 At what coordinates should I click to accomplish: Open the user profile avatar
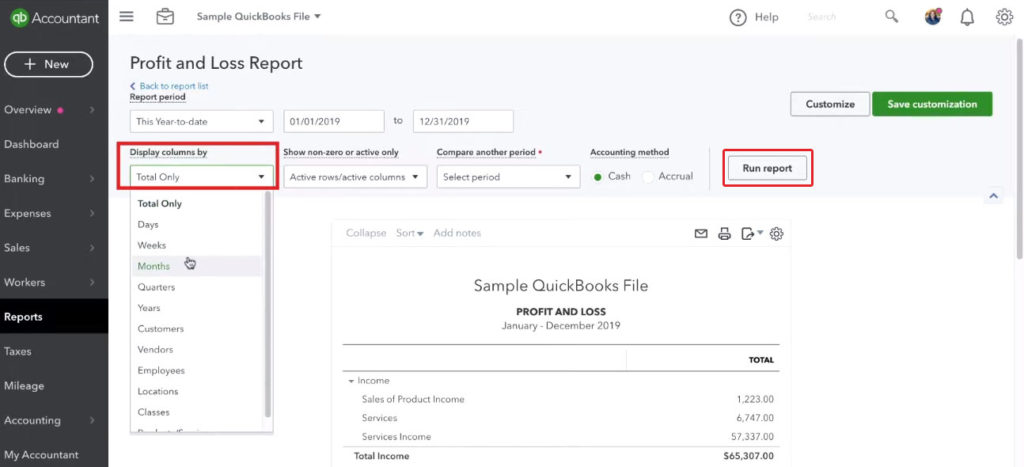pyautogui.click(x=933, y=17)
